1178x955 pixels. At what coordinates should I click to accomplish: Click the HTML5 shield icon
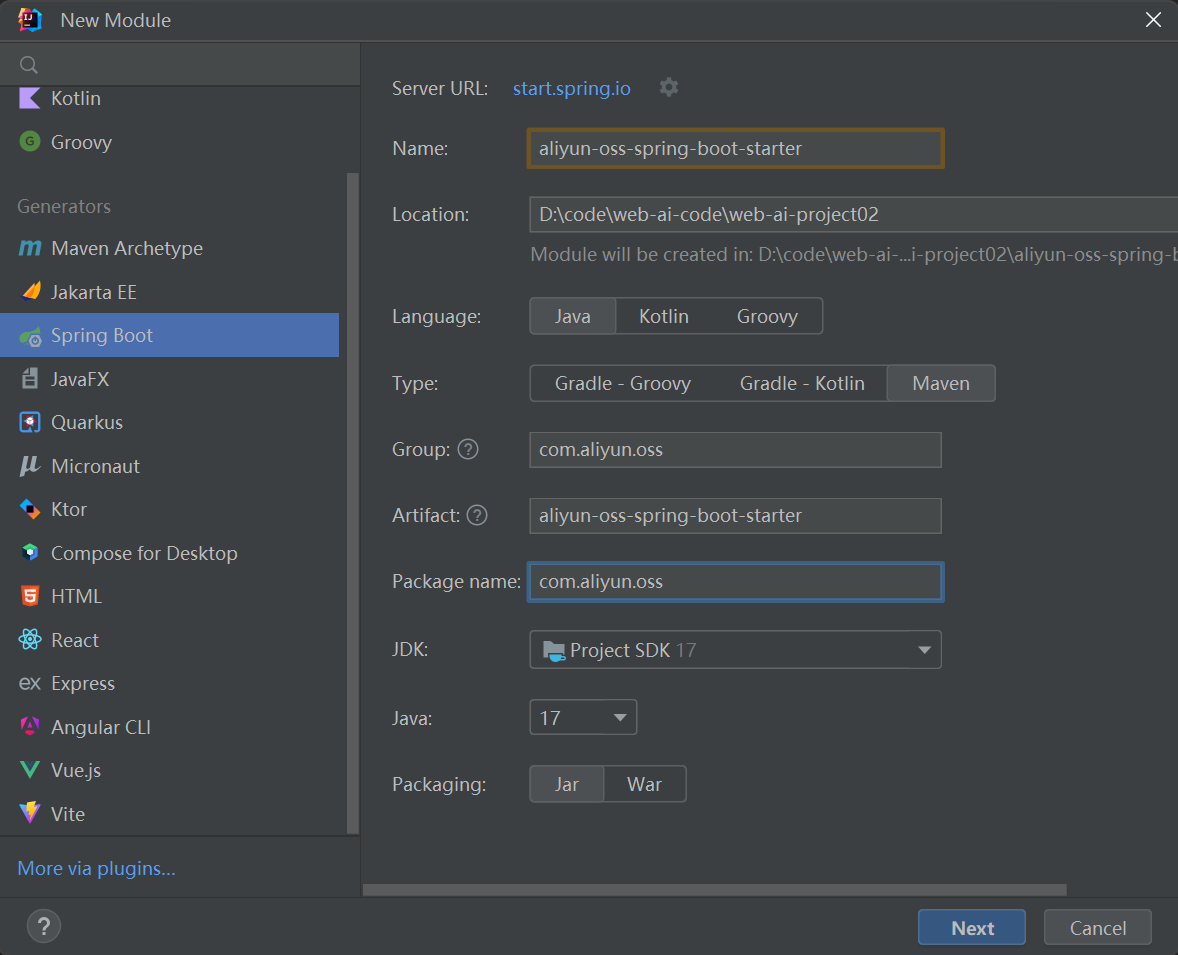[x=29, y=596]
